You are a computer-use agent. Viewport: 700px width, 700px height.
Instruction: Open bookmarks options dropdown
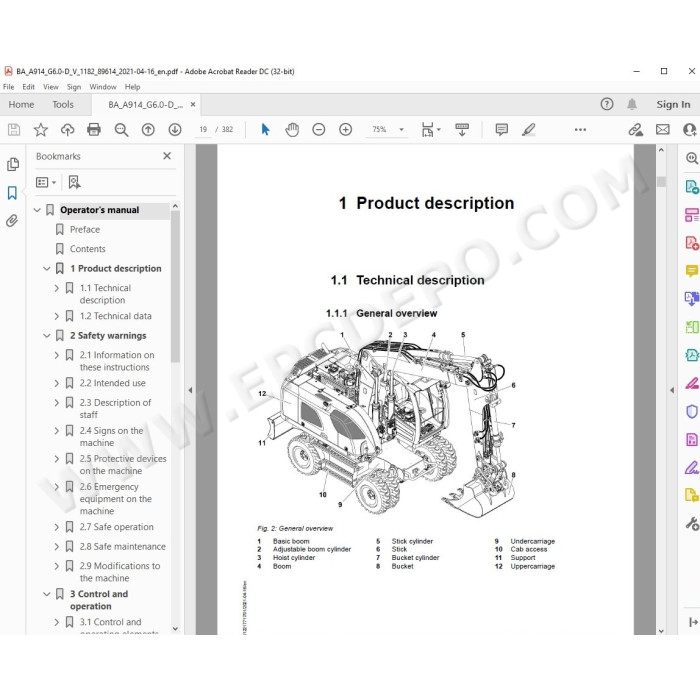pos(46,182)
